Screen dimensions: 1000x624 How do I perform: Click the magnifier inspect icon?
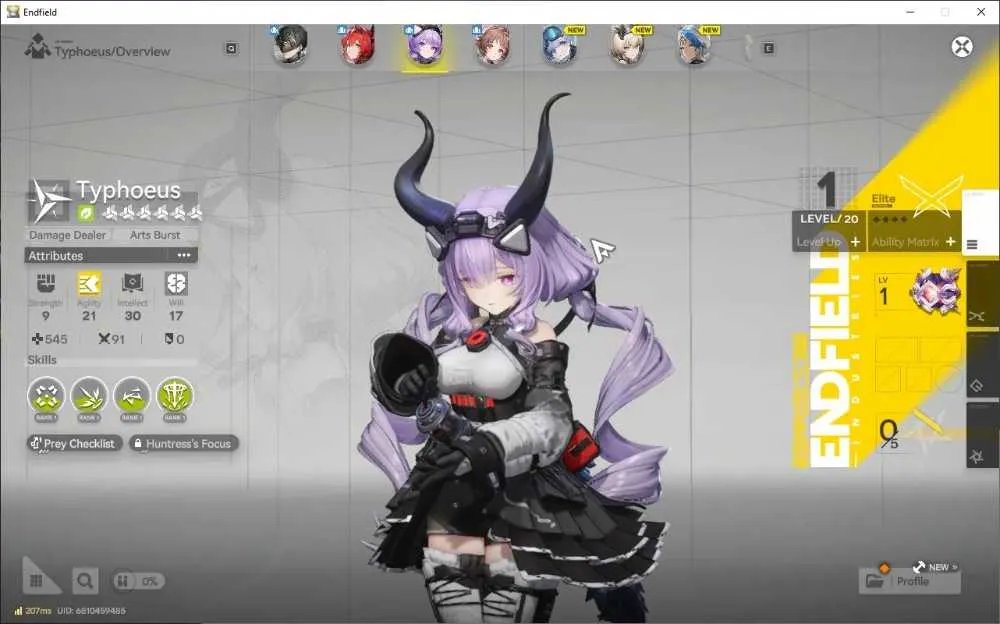pyautogui.click(x=85, y=581)
